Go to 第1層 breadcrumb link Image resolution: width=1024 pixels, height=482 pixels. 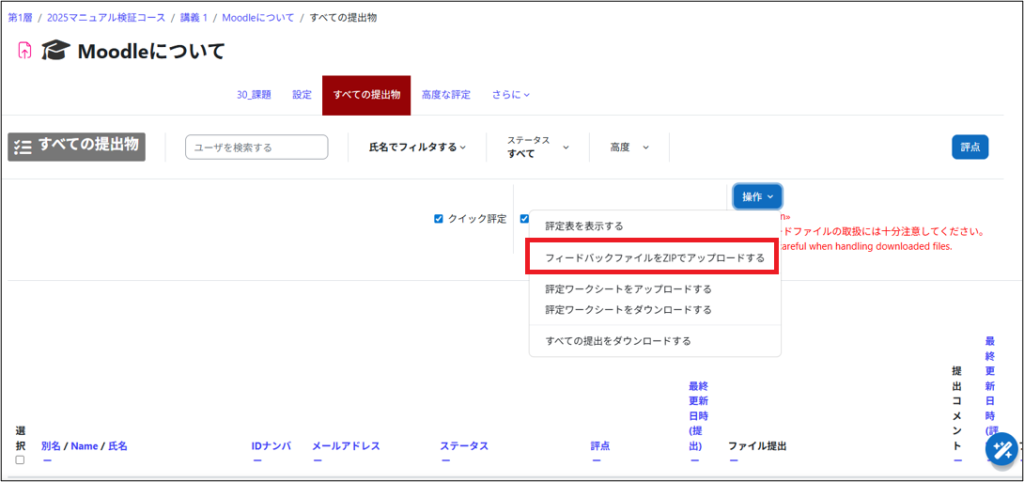tap(20, 18)
